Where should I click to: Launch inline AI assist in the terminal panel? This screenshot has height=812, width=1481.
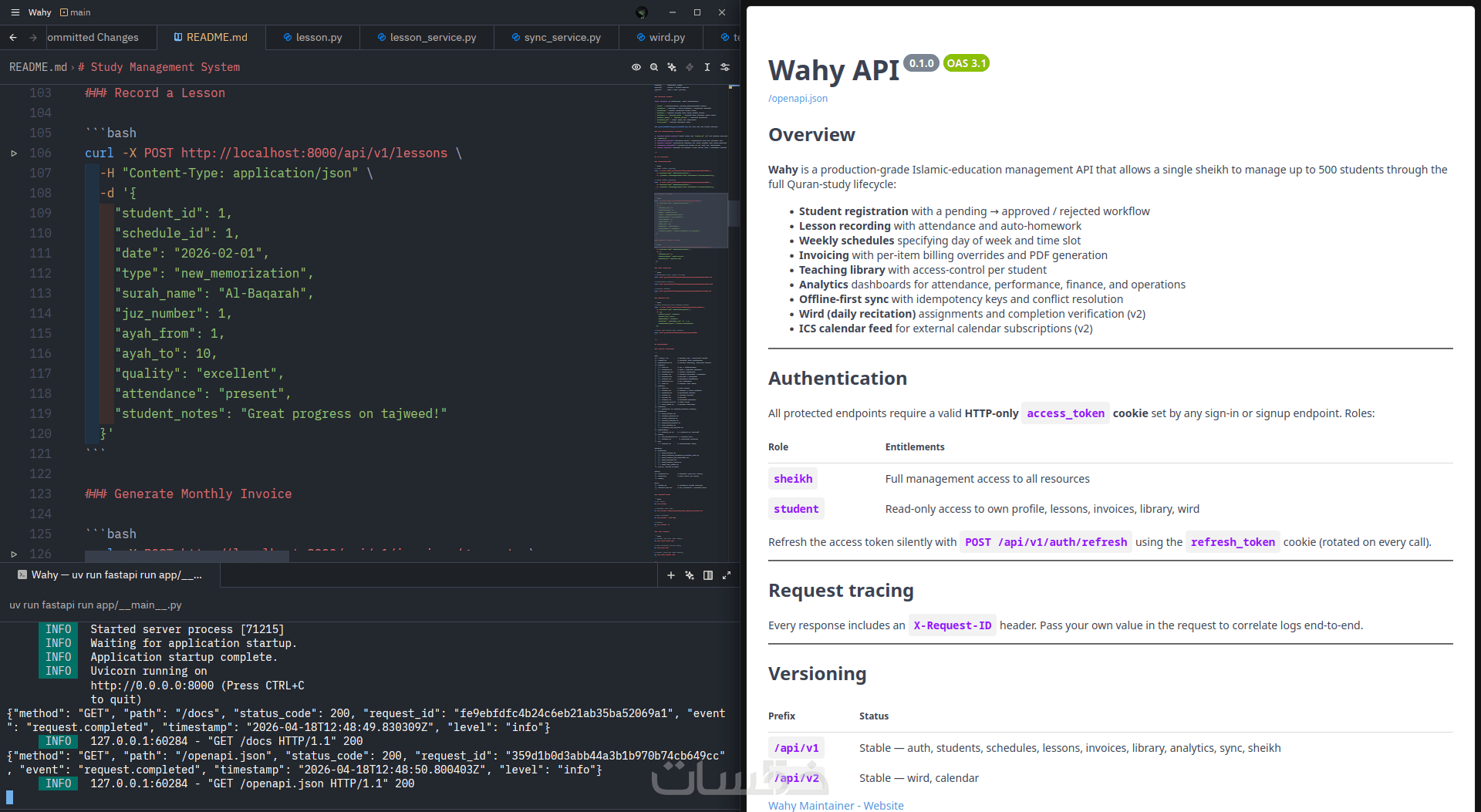pyautogui.click(x=690, y=575)
